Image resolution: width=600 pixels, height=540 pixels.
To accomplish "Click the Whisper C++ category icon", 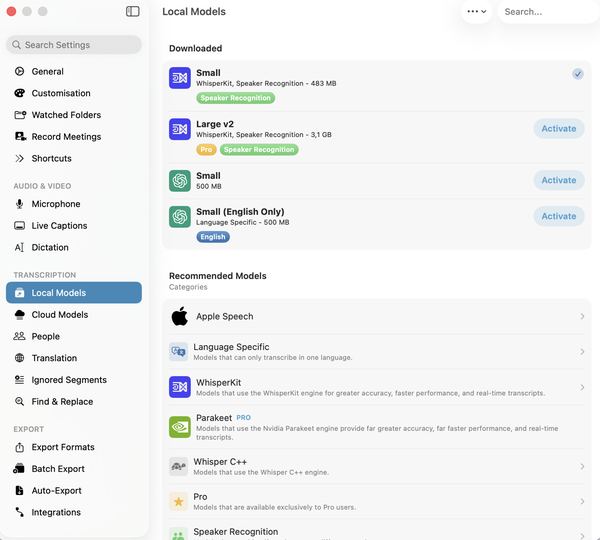I will [x=178, y=467].
